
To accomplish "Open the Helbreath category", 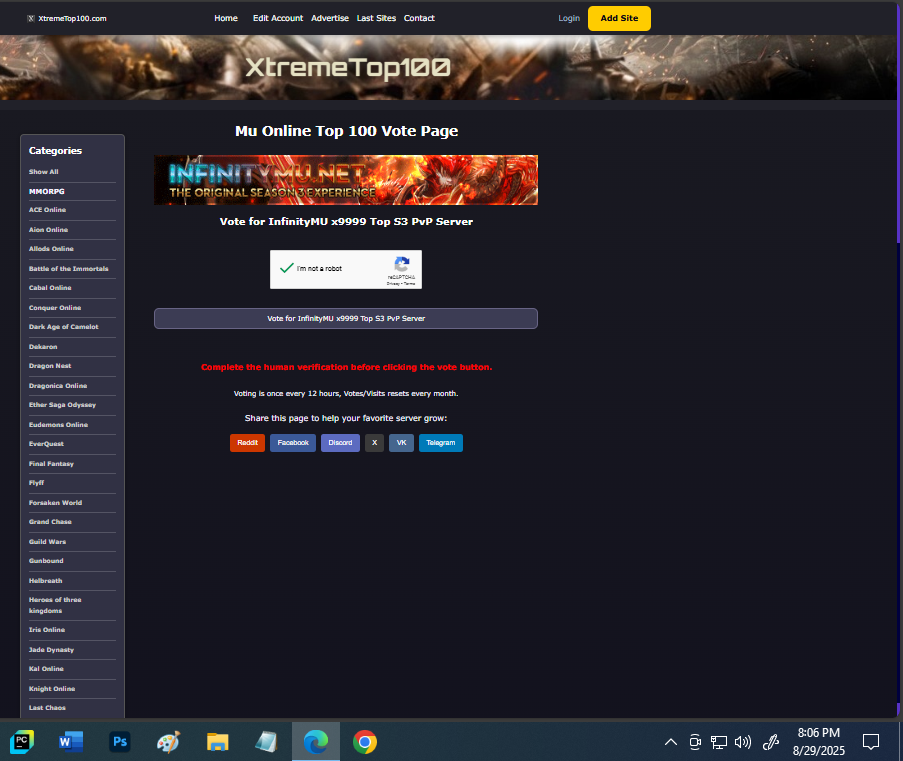I will tap(45, 581).
